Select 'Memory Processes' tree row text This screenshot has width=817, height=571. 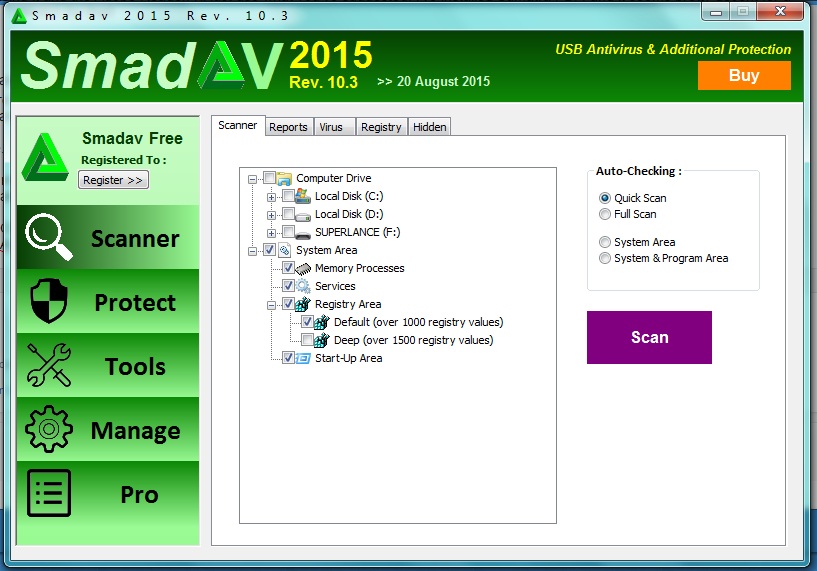pyautogui.click(x=360, y=268)
